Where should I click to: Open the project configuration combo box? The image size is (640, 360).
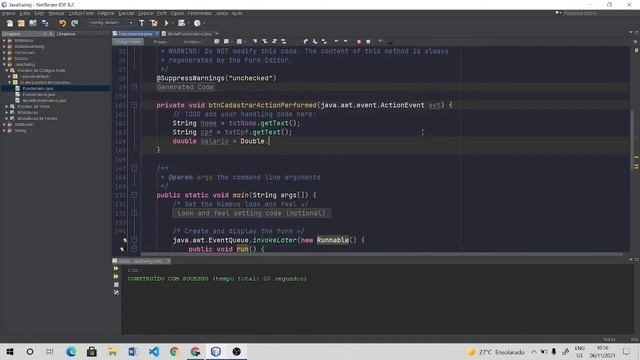point(111,23)
